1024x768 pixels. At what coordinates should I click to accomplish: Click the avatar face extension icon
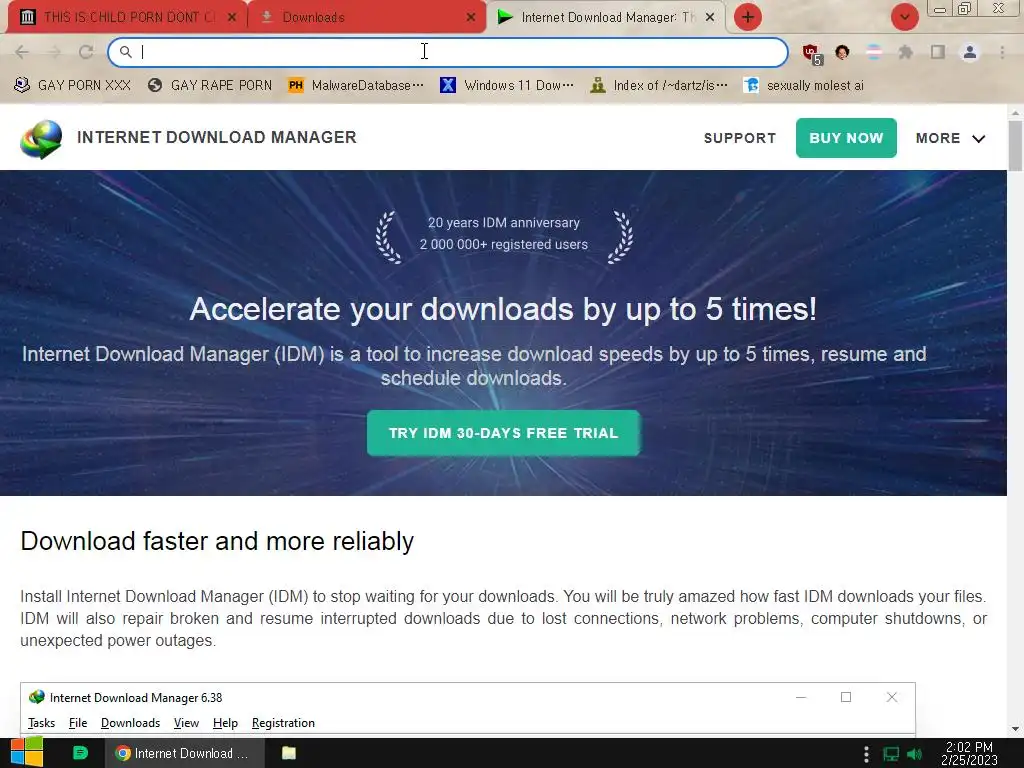[x=842, y=52]
